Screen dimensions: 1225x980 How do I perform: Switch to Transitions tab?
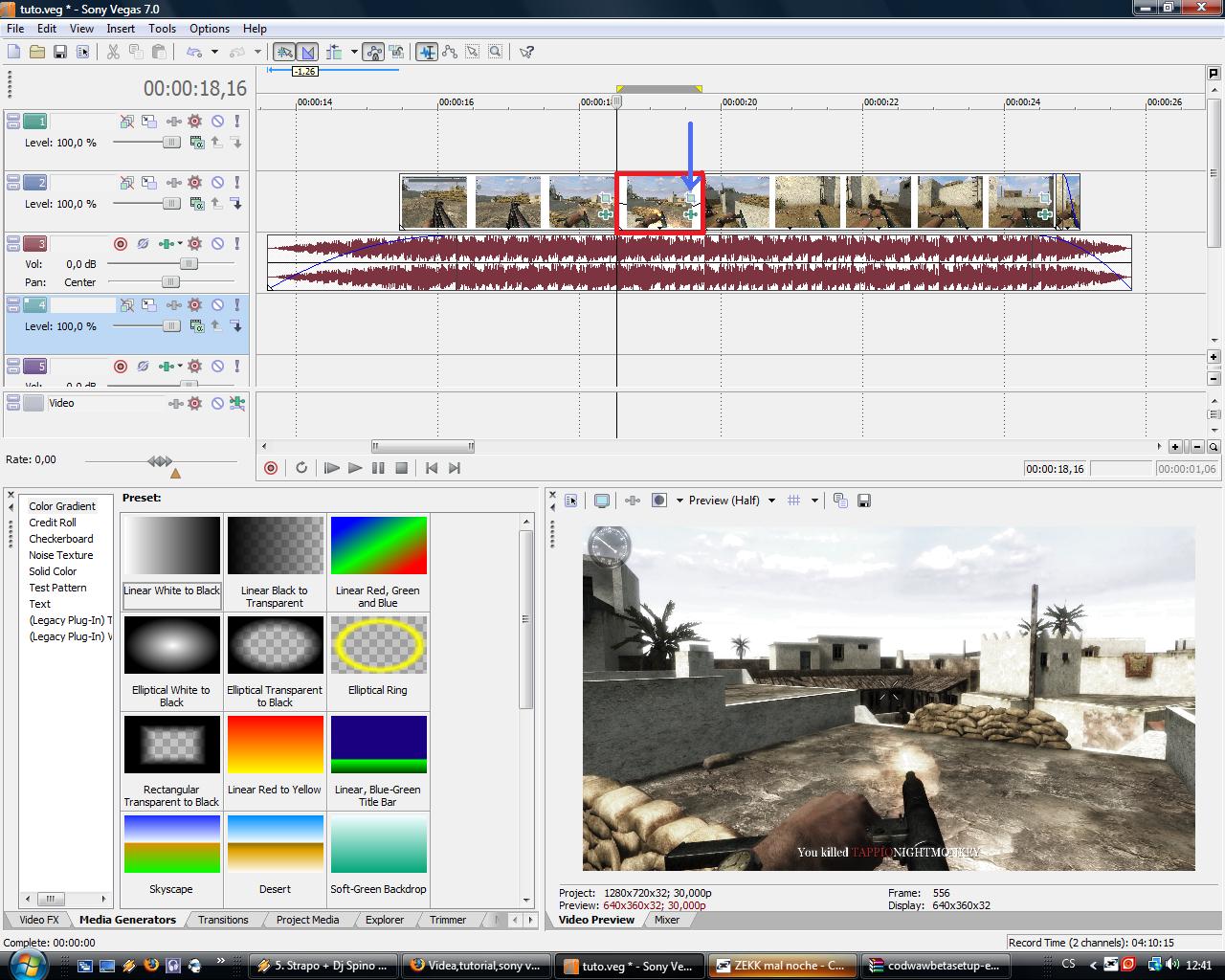[223, 920]
